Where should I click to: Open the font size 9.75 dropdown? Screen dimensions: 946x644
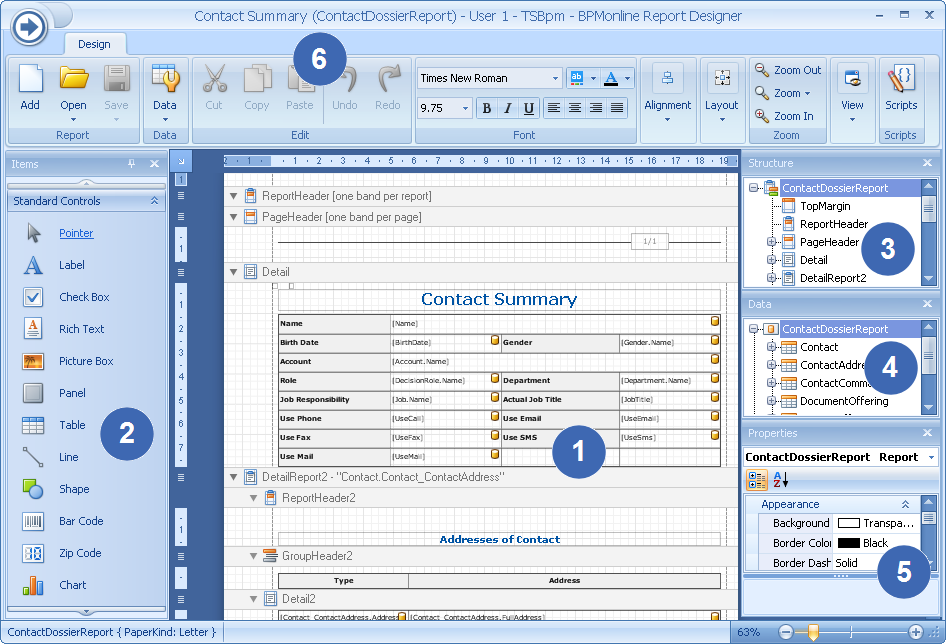pos(466,108)
